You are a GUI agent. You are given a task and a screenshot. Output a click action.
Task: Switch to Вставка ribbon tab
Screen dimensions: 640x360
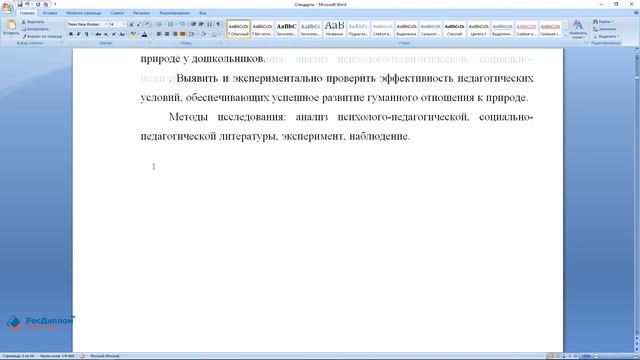[50, 13]
